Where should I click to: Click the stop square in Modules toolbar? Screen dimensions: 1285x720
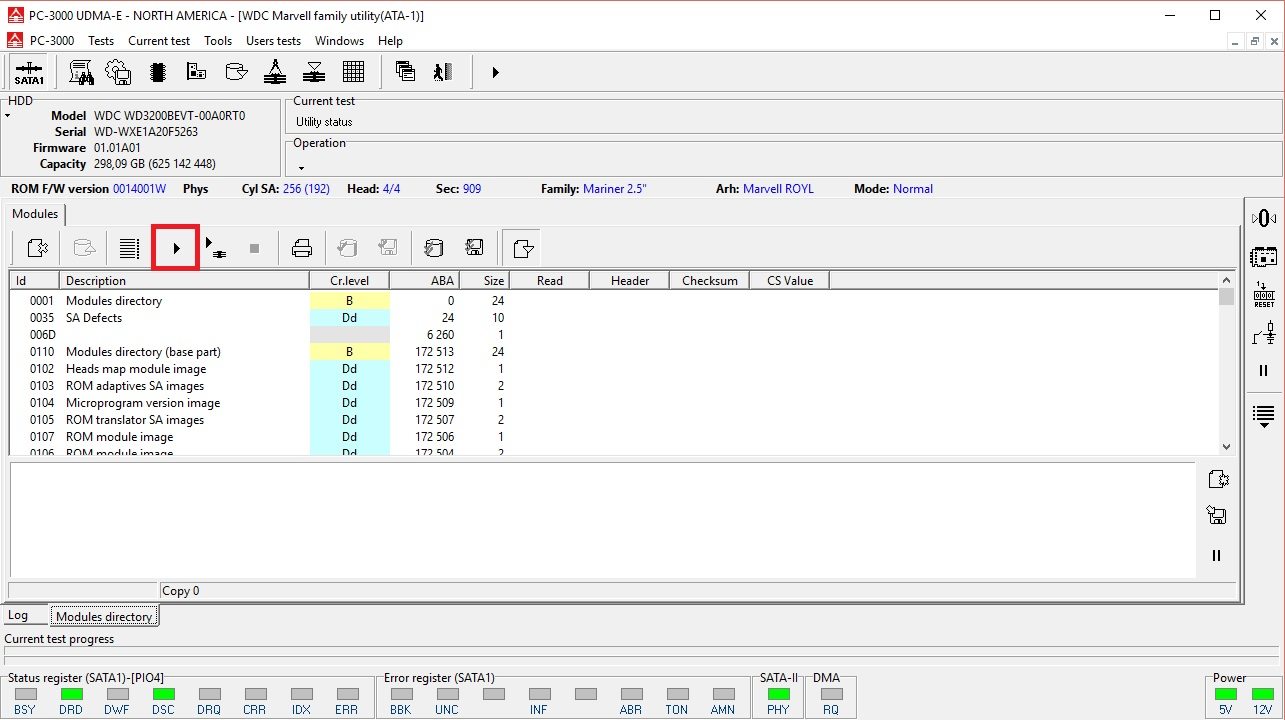click(x=254, y=248)
